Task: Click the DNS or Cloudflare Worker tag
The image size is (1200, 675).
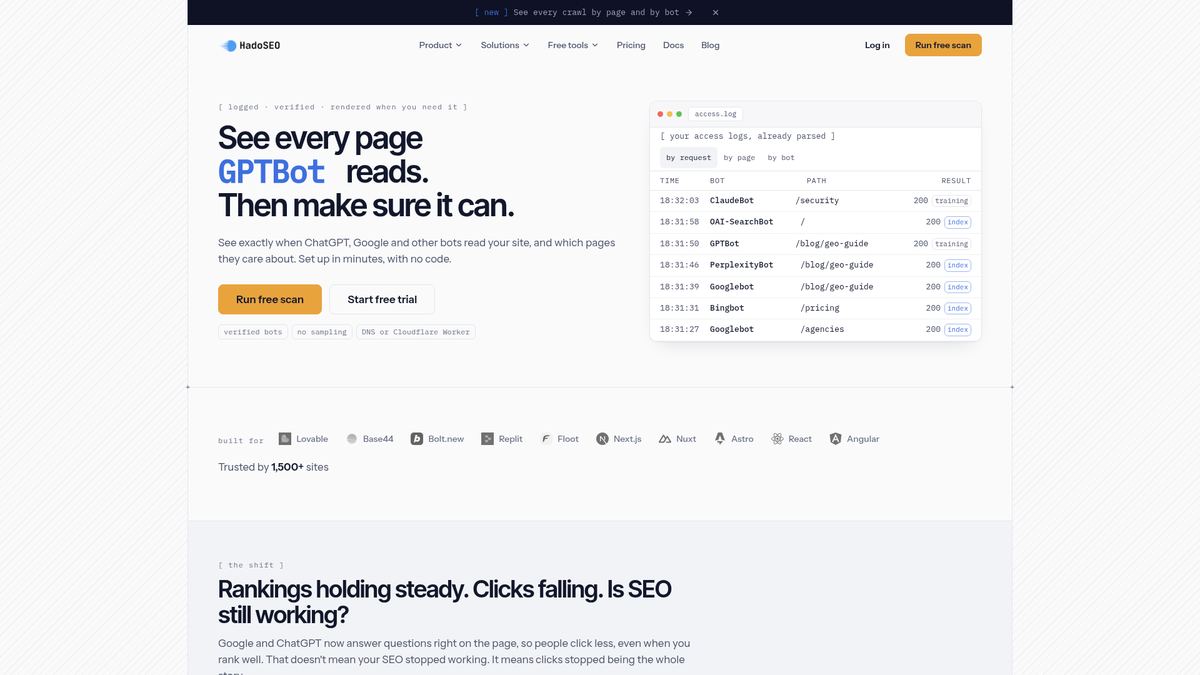Action: [x=416, y=332]
